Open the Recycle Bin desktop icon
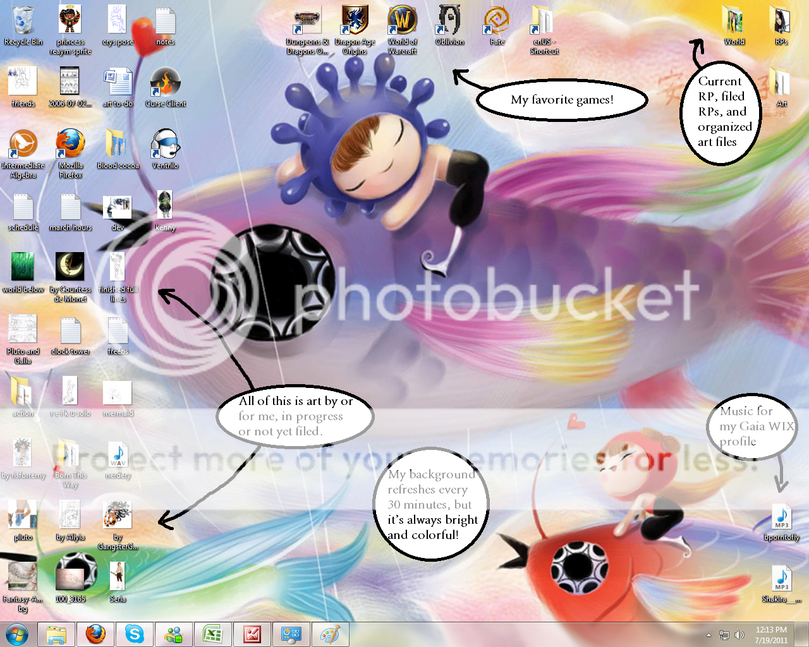The width and height of the screenshot is (809, 647). (x=22, y=20)
